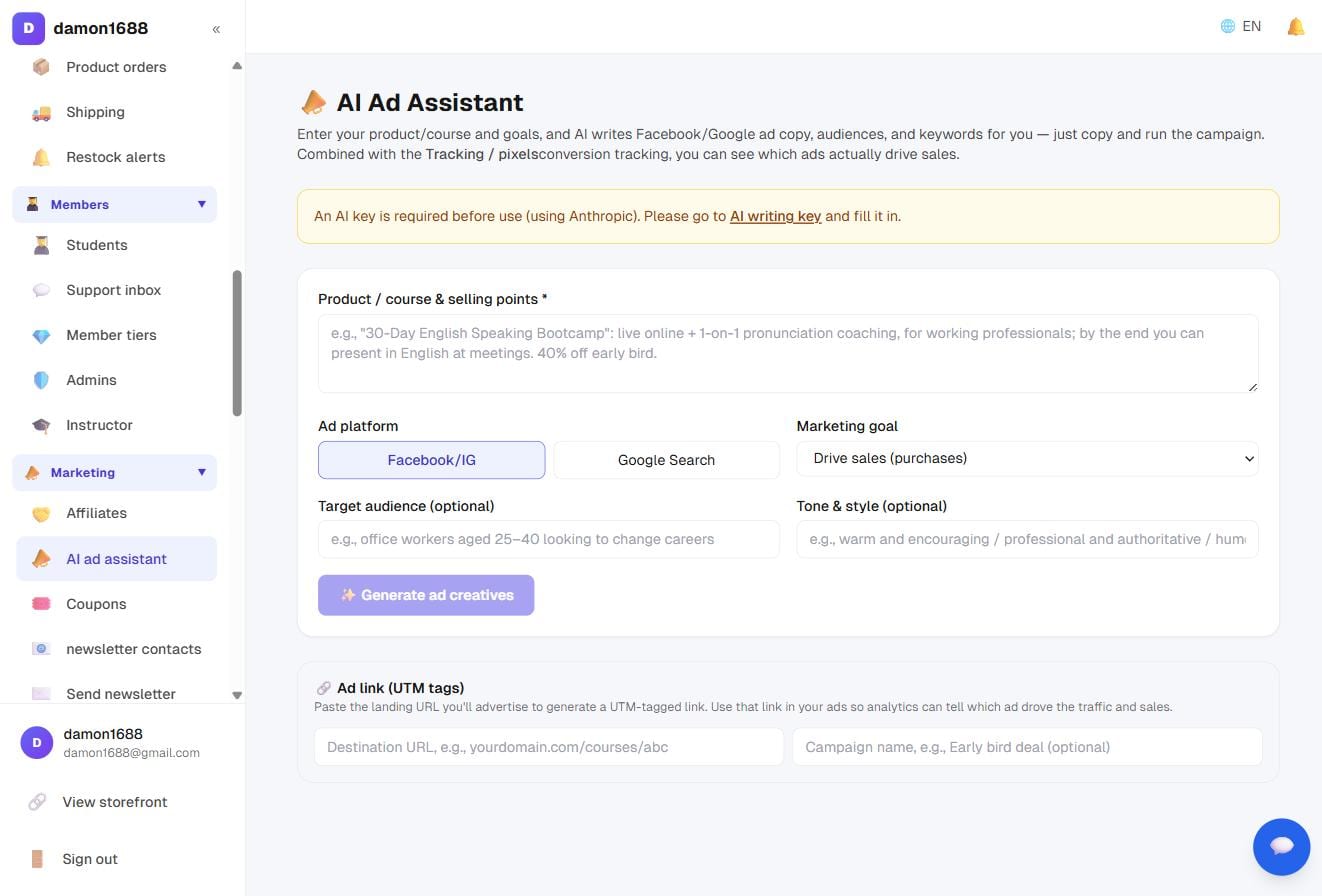1322x896 pixels.
Task: Click the Ad link (UTM tags) heading
Action: click(400, 688)
